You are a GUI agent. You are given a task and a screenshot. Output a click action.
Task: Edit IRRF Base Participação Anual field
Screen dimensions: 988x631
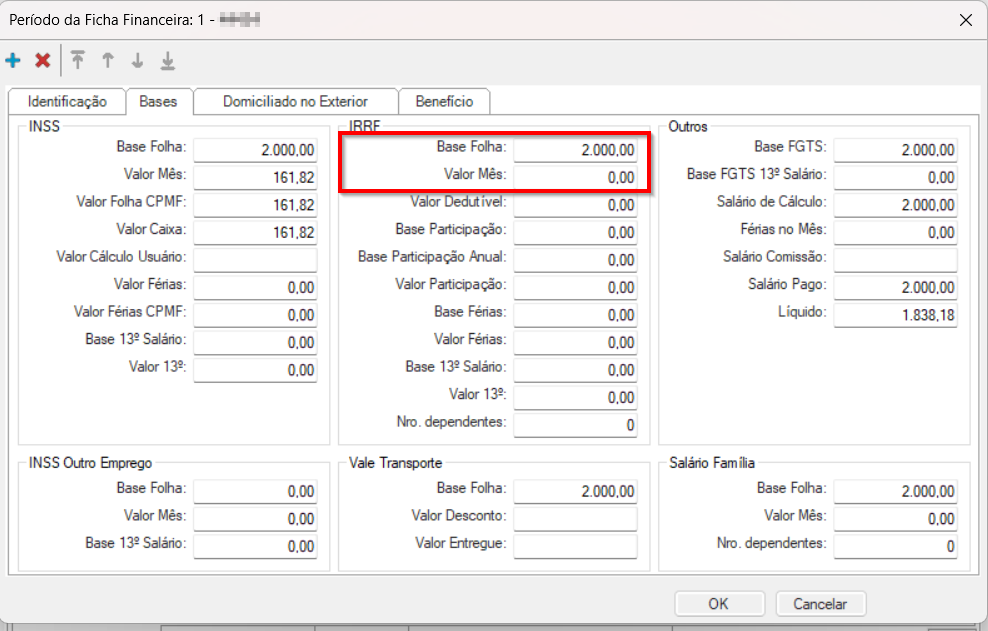point(575,260)
